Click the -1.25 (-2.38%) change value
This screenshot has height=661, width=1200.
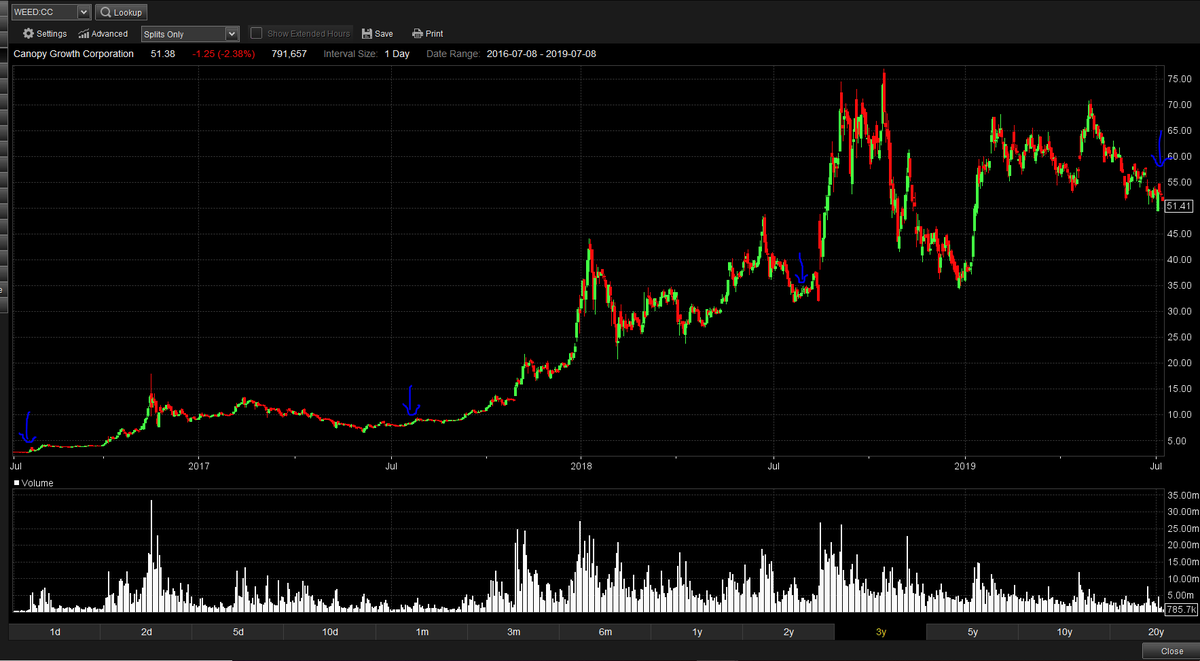[225, 53]
